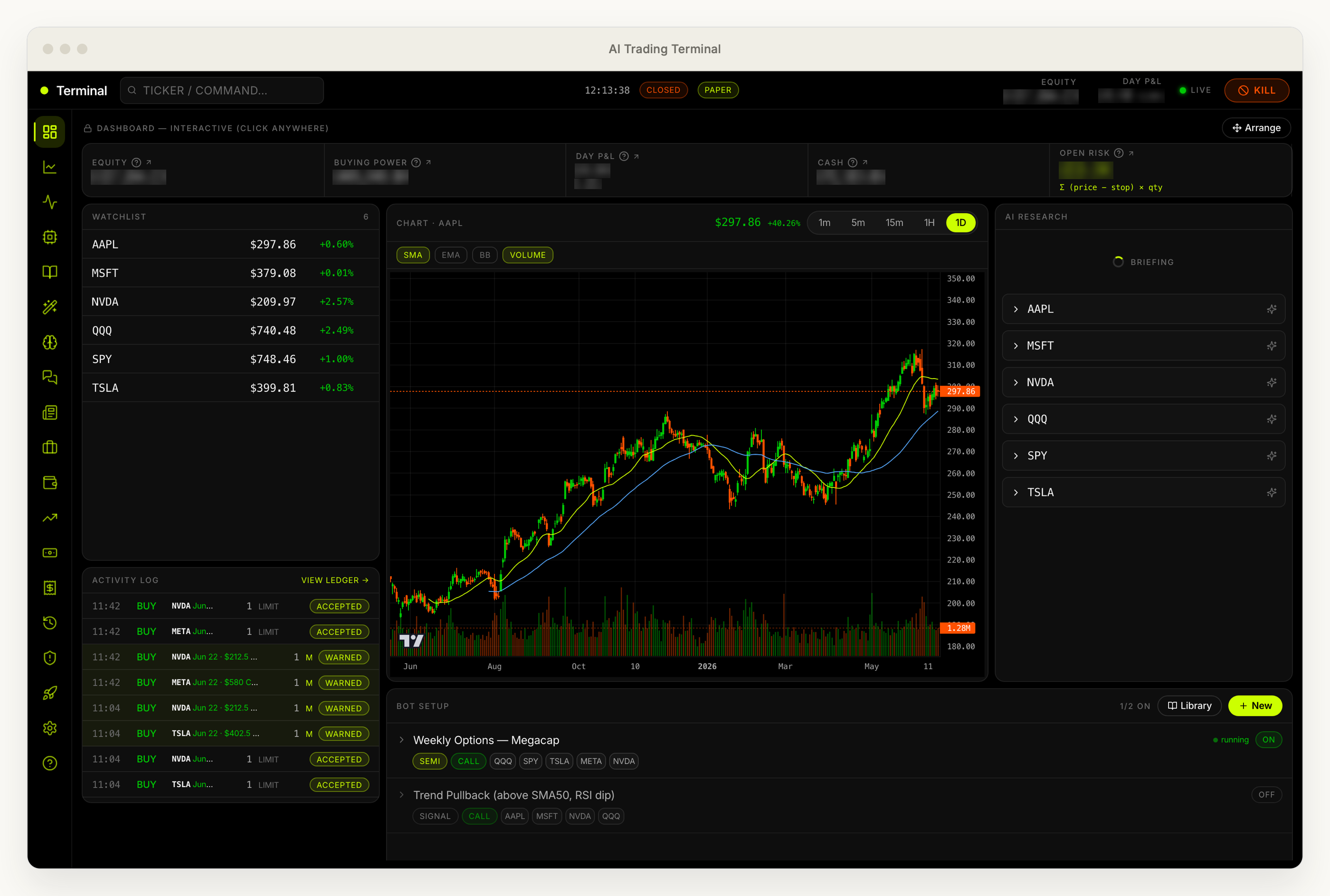
Task: Switch chart to 1m timeframe
Action: click(x=824, y=223)
